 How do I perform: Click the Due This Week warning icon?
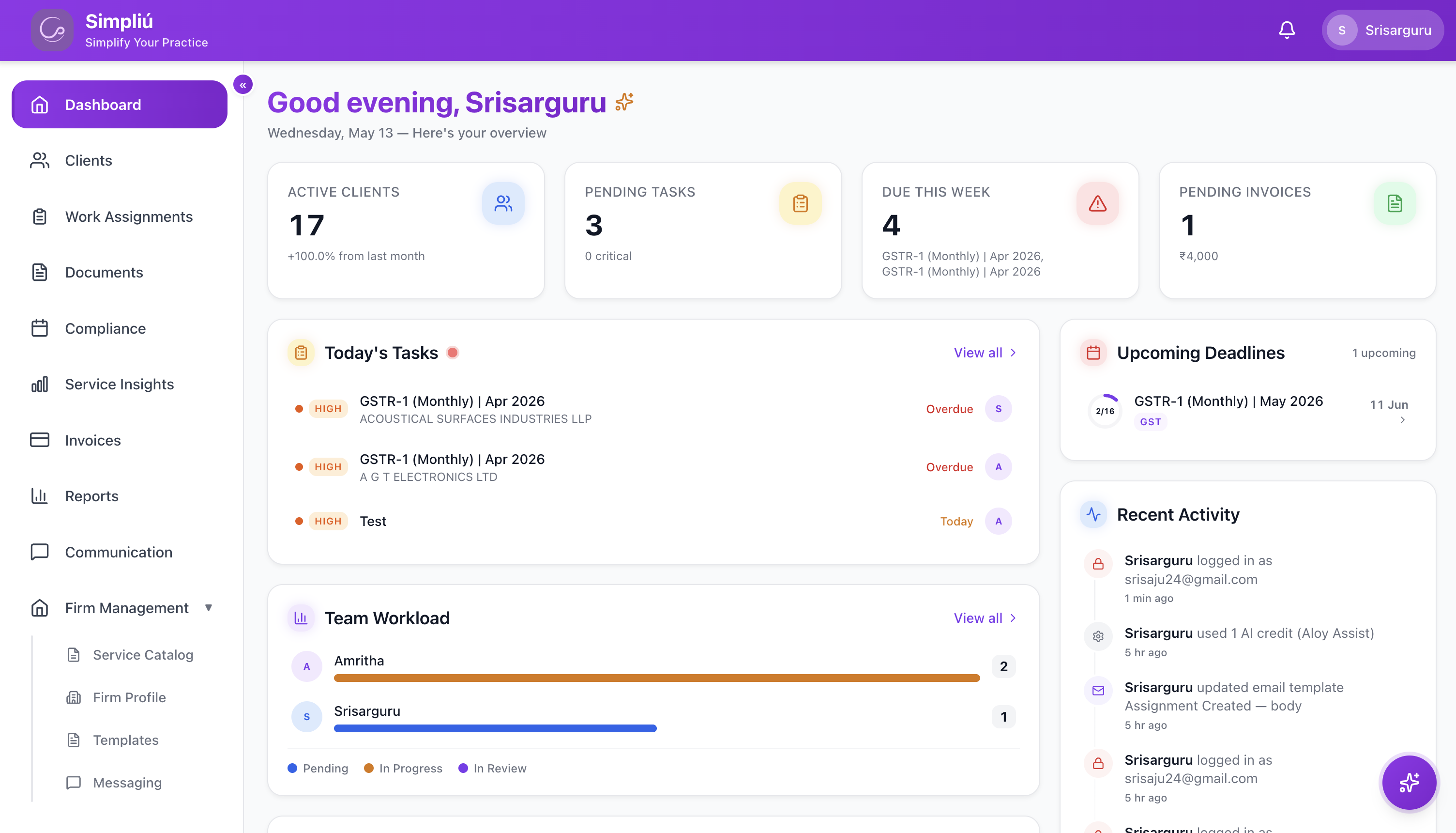(x=1098, y=203)
